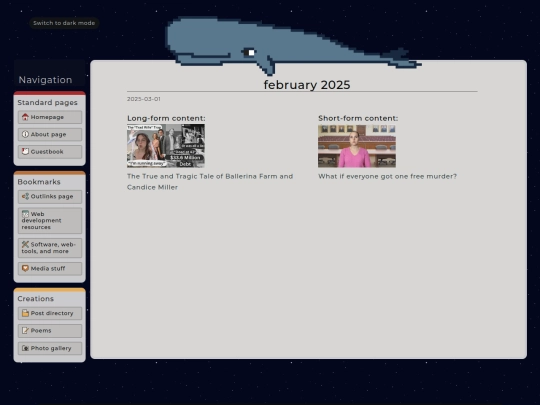Click the Outlinks page share icon

[x=25, y=196]
